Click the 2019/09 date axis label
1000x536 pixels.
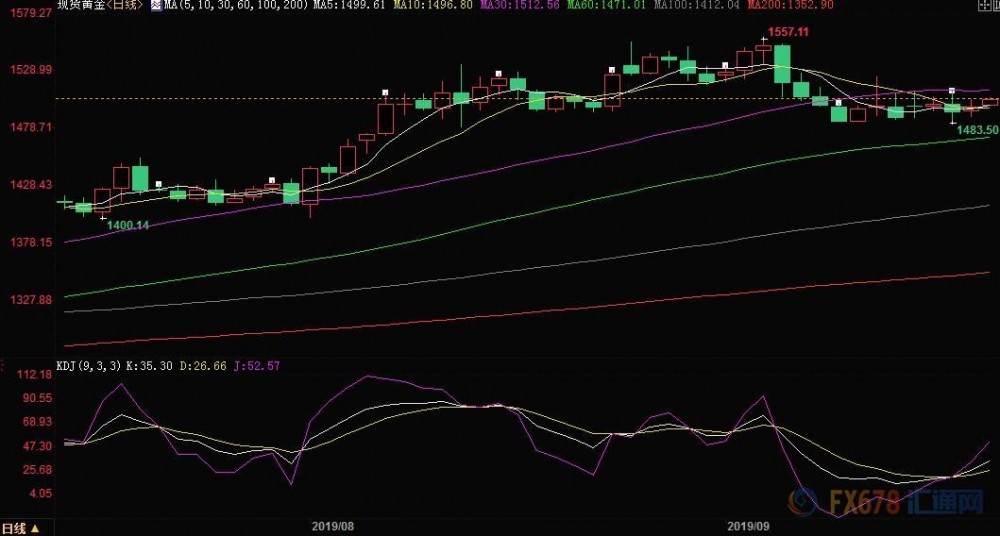pos(749,528)
